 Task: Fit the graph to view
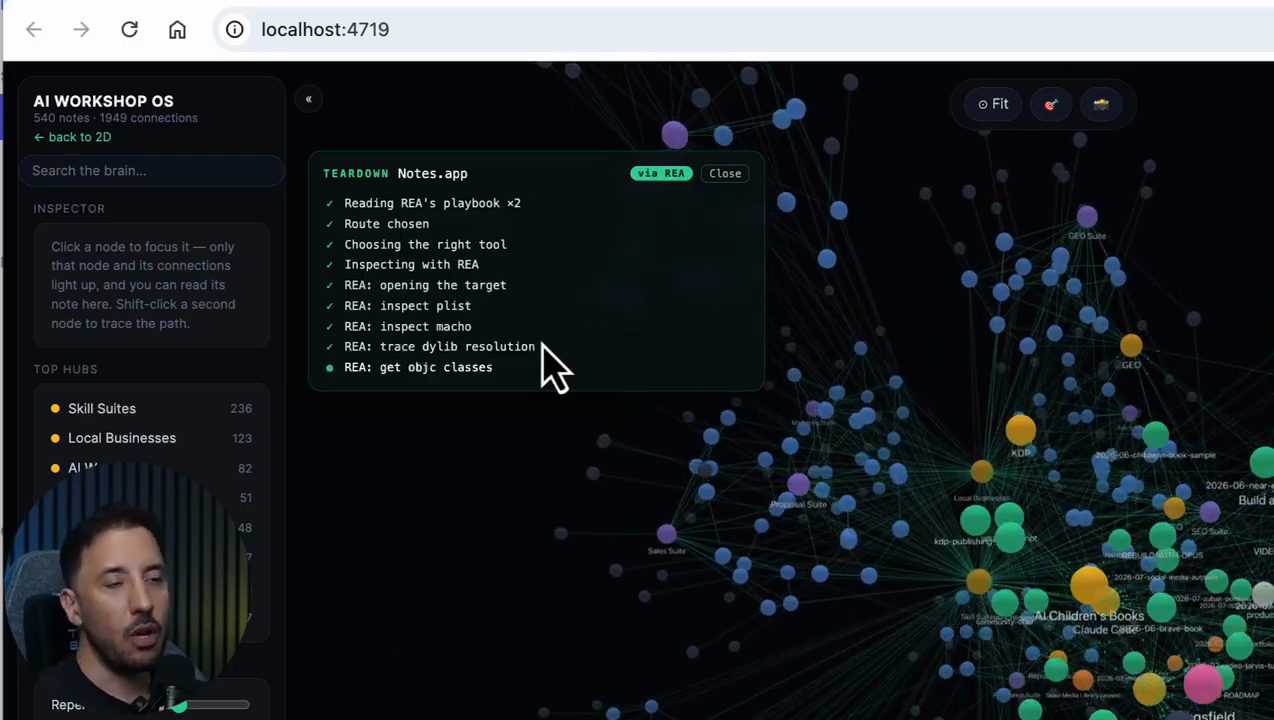pyautogui.click(x=993, y=104)
